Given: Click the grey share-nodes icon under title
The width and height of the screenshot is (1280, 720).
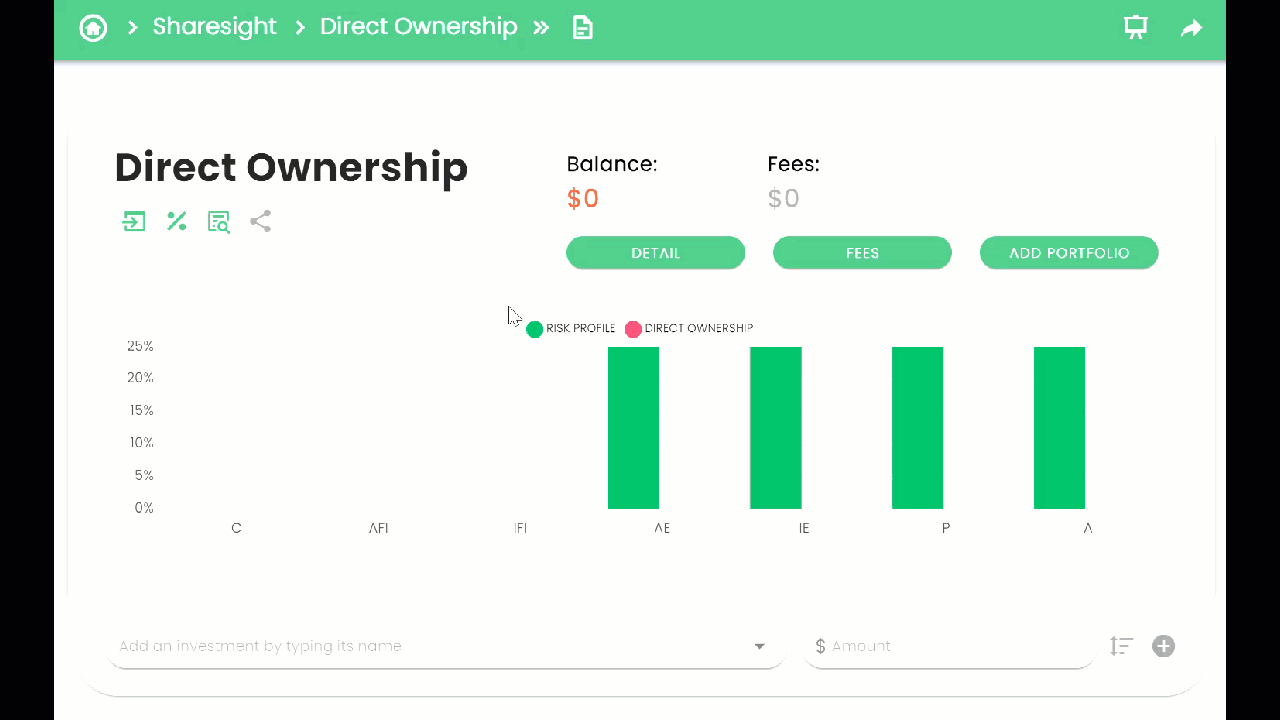Looking at the screenshot, I should pyautogui.click(x=261, y=222).
